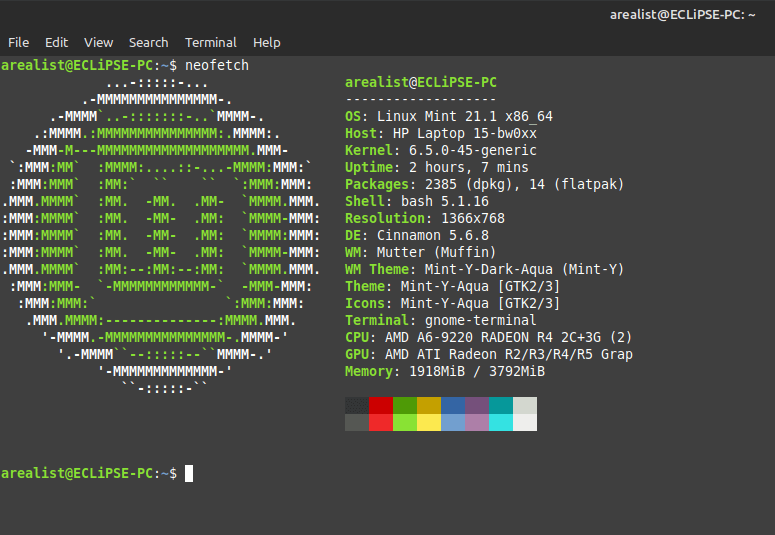Click the DE line Cinnamon 5.6.8

(417, 235)
